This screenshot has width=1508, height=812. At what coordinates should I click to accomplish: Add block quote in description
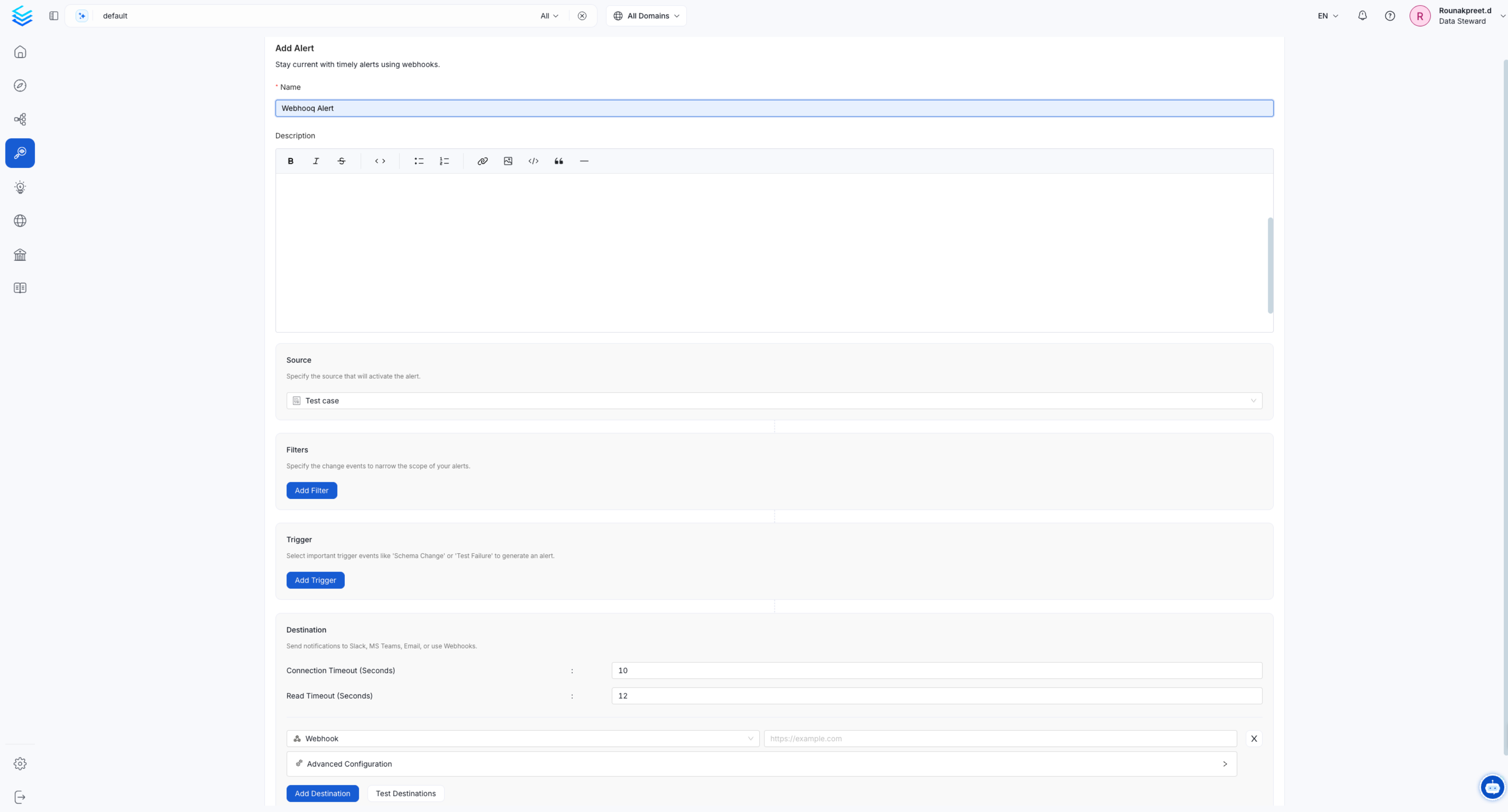pyautogui.click(x=559, y=161)
